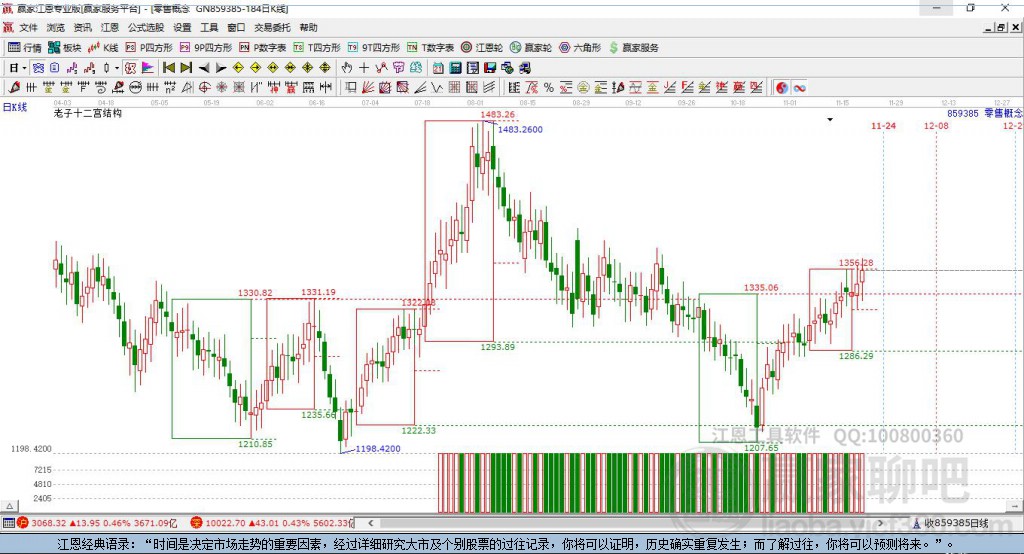Open the 帮助 menu
This screenshot has height=554, width=1024.
click(308, 27)
